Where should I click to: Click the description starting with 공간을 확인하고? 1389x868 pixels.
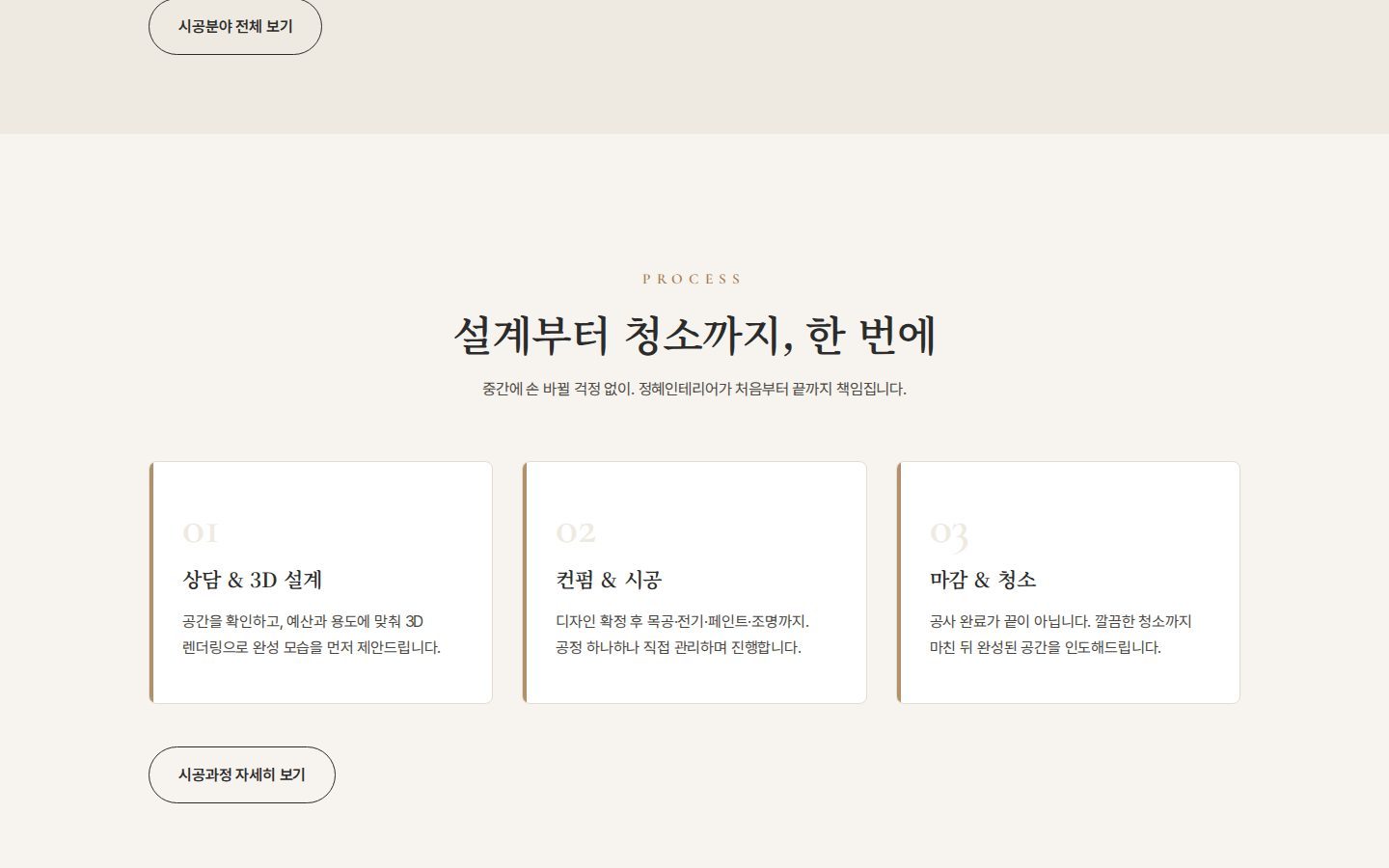point(312,635)
